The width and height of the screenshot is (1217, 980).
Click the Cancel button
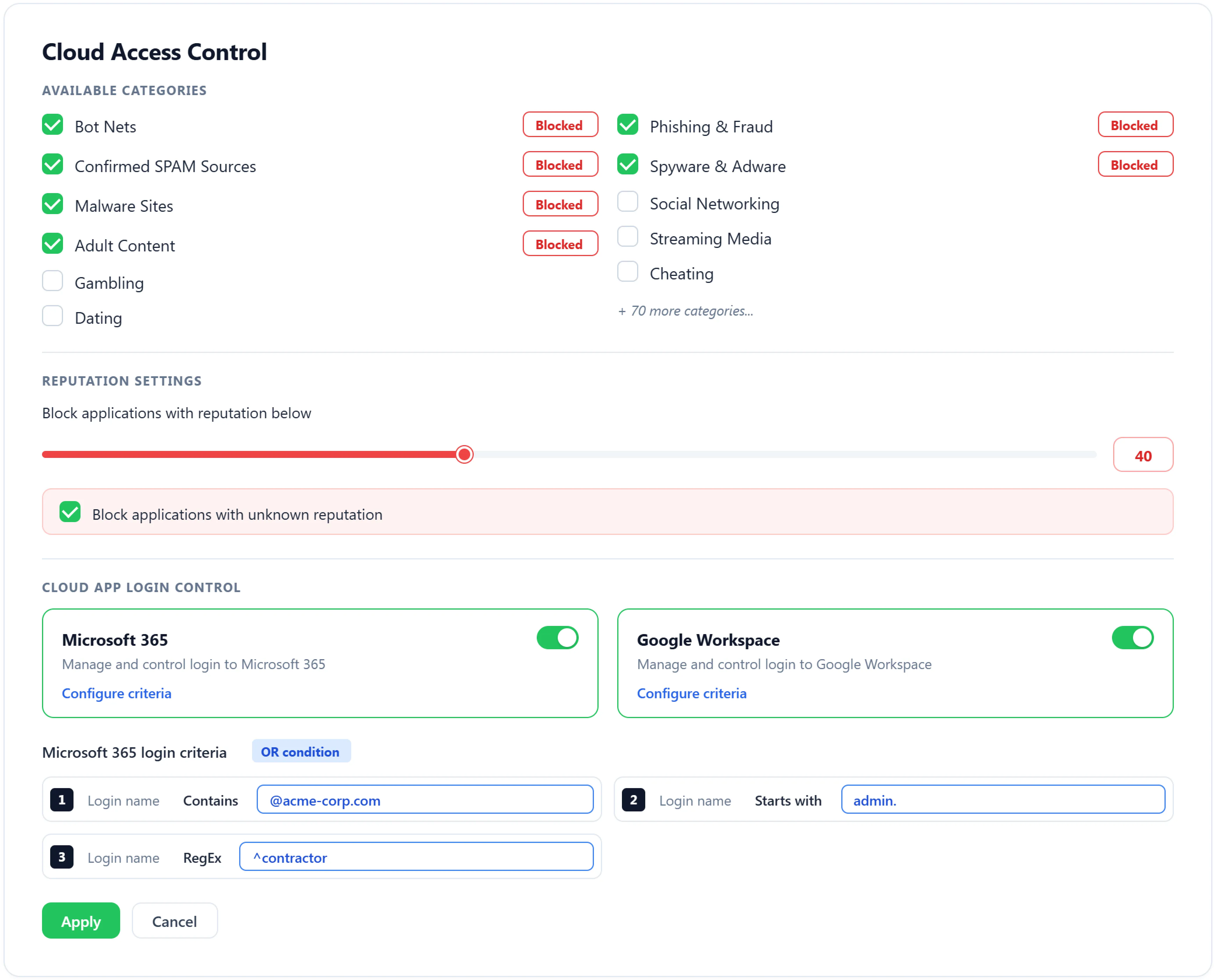tap(174, 921)
